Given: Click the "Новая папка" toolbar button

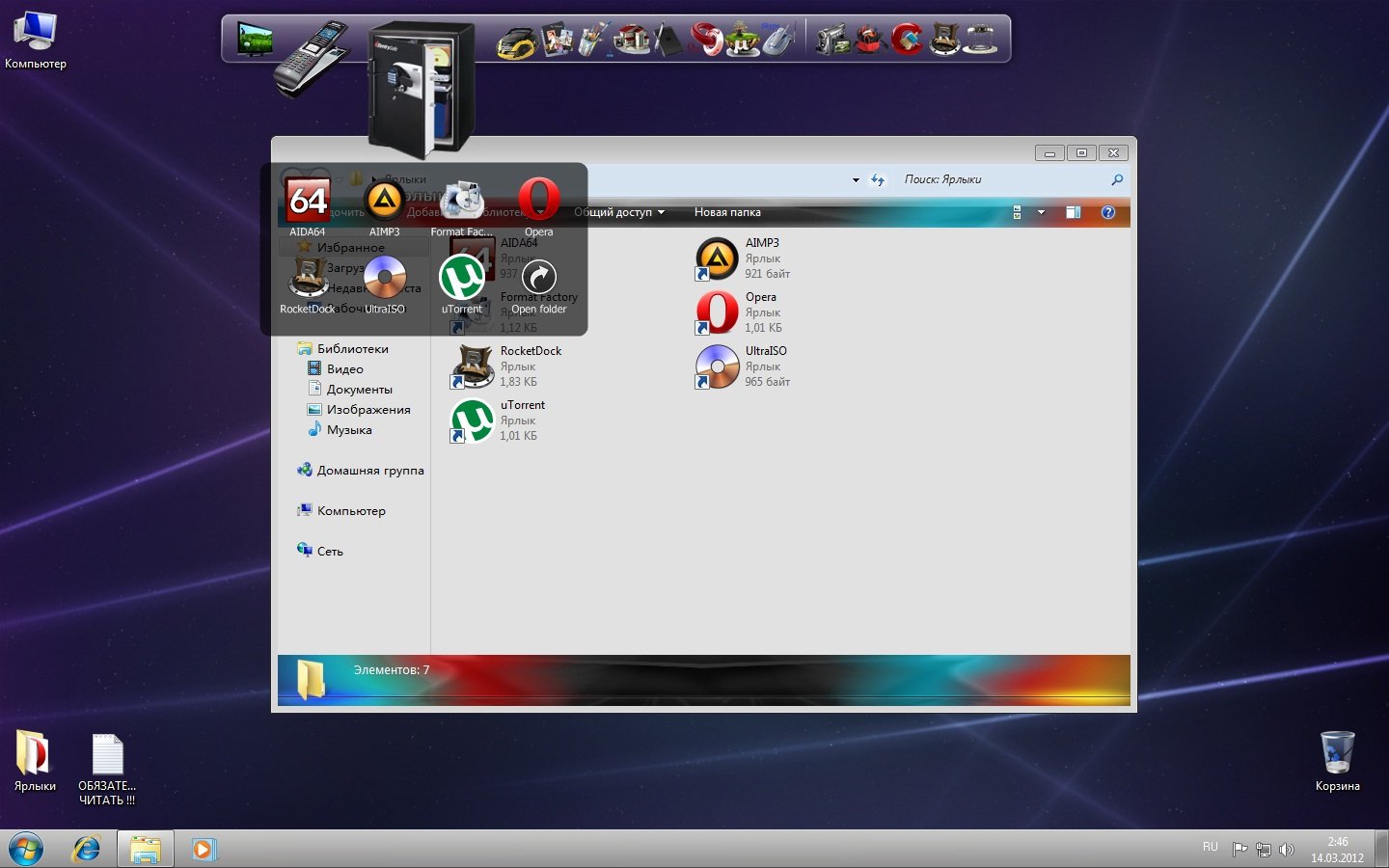Looking at the screenshot, I should (727, 212).
